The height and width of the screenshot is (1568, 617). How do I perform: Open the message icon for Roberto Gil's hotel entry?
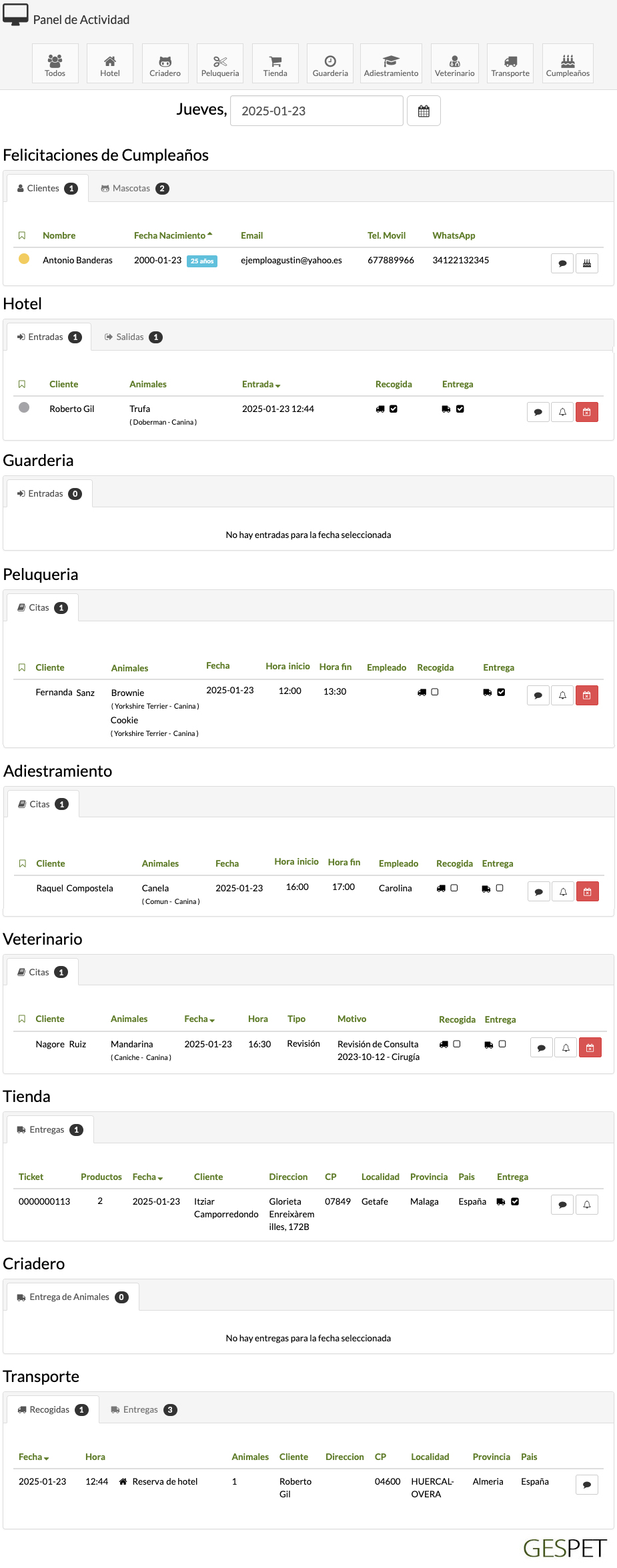(x=538, y=412)
